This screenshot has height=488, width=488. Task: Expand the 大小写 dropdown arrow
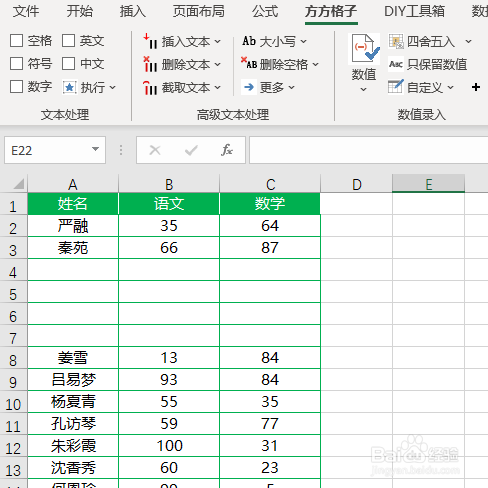[x=303, y=42]
